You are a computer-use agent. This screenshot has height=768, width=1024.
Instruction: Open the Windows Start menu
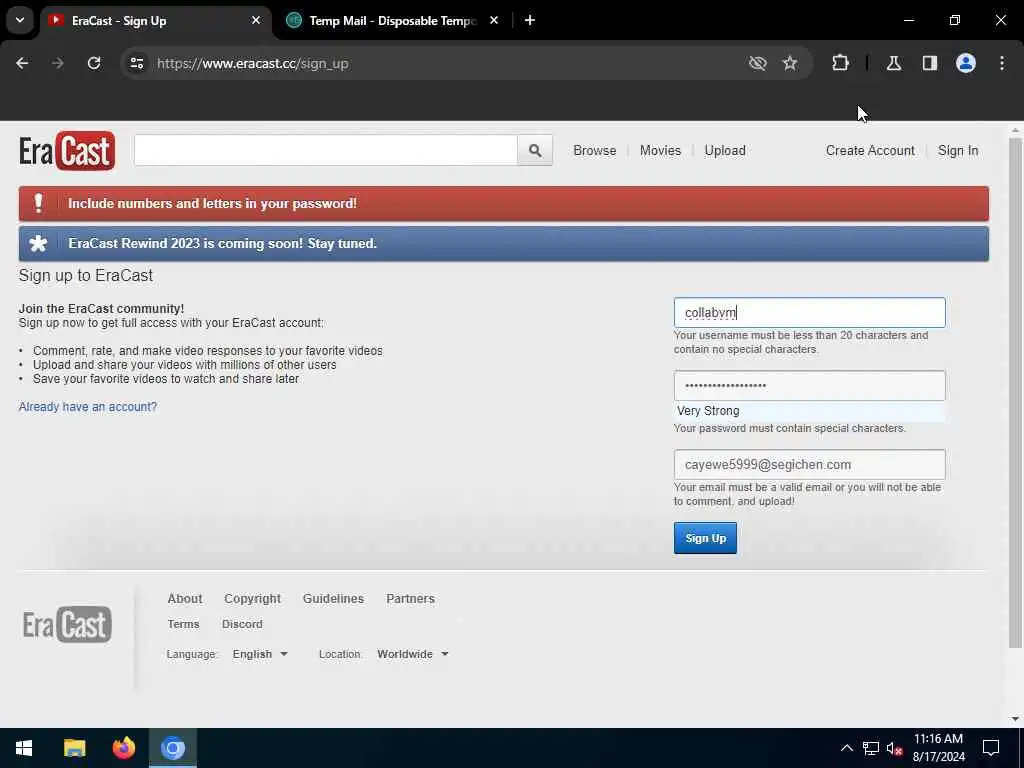point(24,748)
